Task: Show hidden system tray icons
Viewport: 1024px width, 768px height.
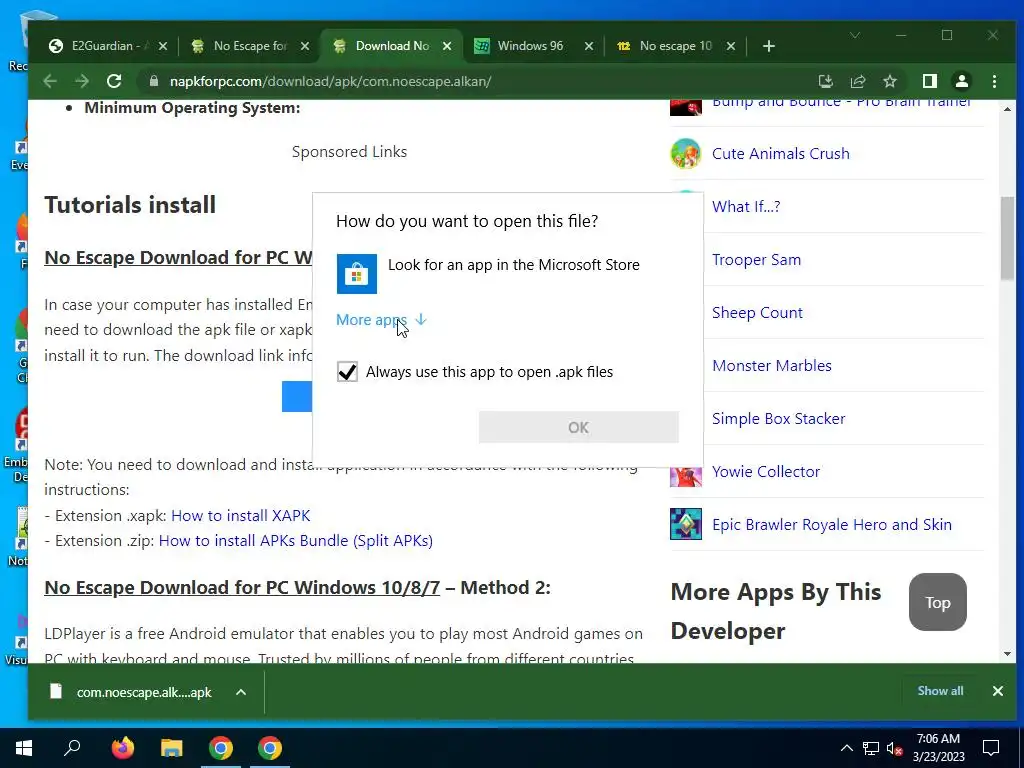Action: click(x=846, y=748)
